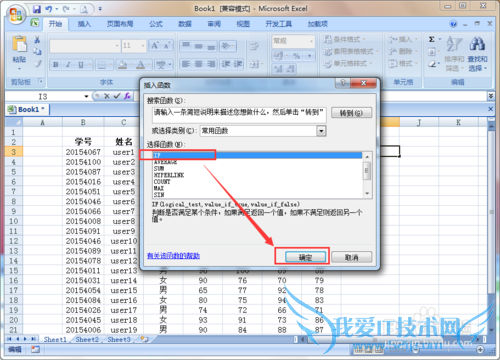Align text right in cell
The width and height of the screenshot is (500, 360).
point(211,64)
